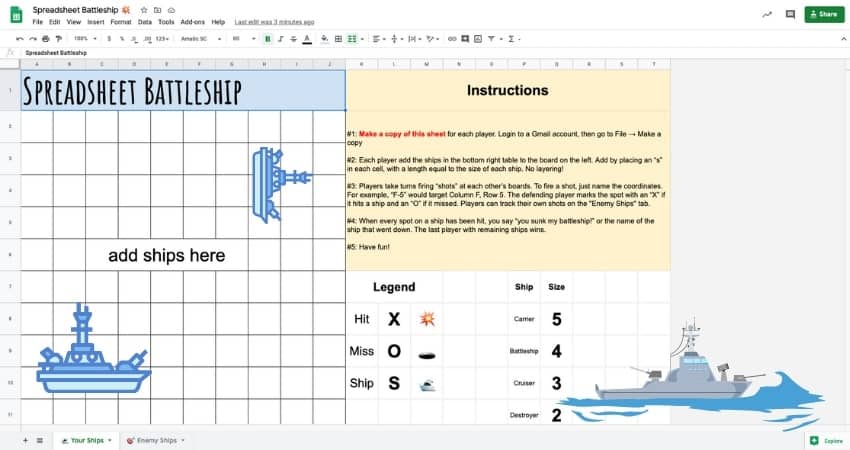Select the paint format tool
Screen dimensions: 850x450
[58, 38]
